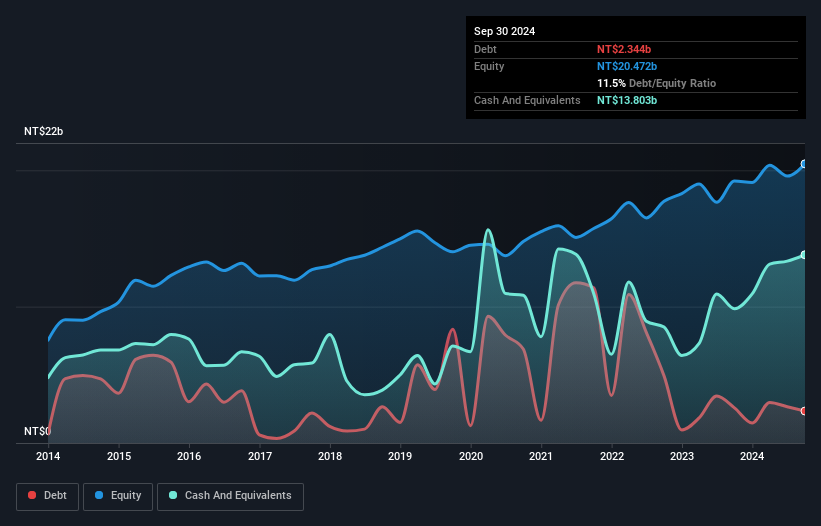Click the Debt endpoint marker on the red line
Image resolution: width=821 pixels, height=526 pixels.
(804, 411)
